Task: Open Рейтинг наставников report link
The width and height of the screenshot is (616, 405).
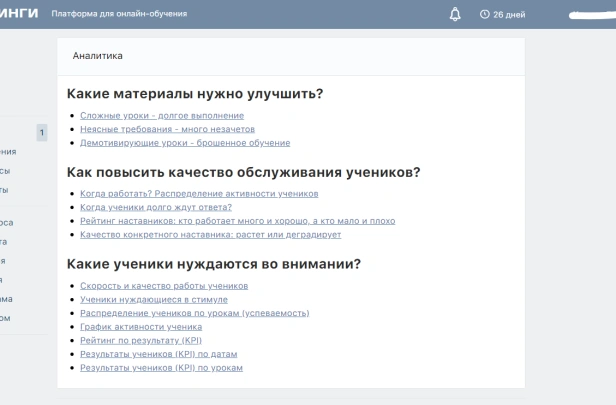Action: coord(237,220)
